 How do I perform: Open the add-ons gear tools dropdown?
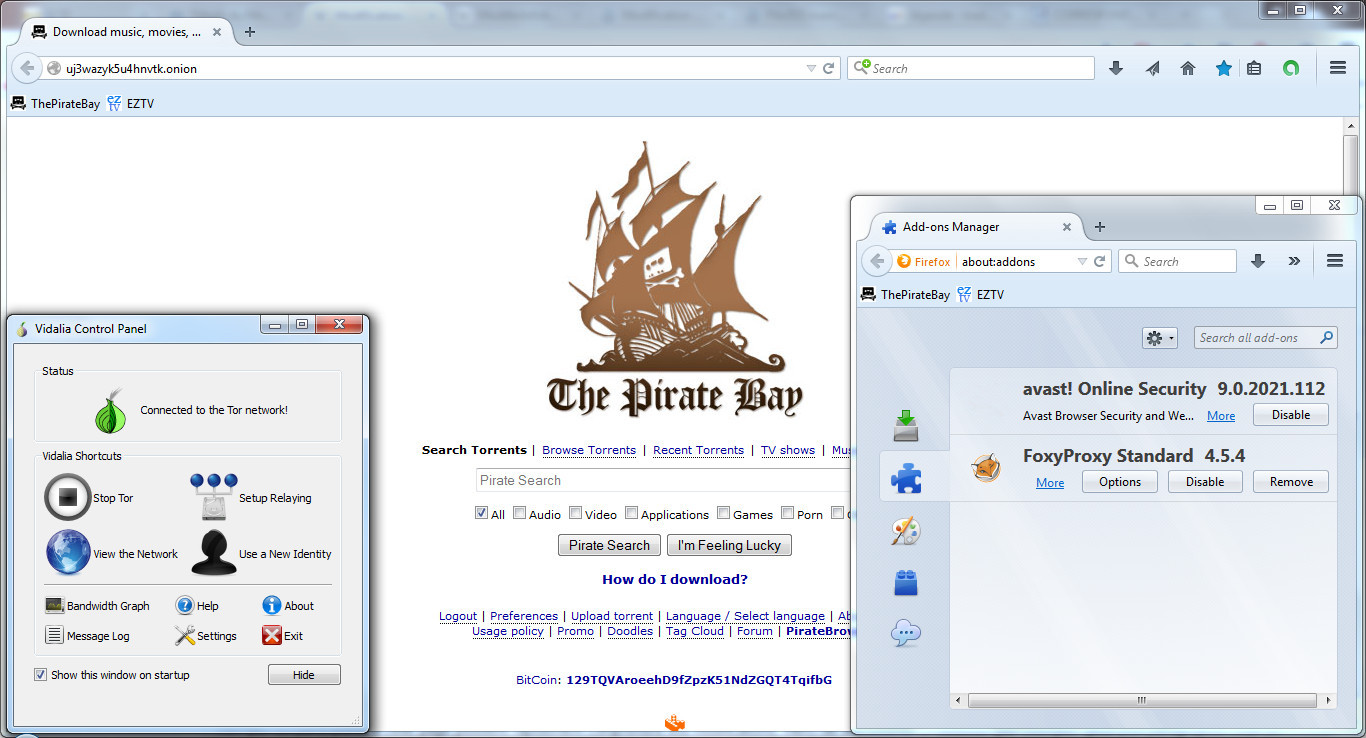(x=1160, y=338)
